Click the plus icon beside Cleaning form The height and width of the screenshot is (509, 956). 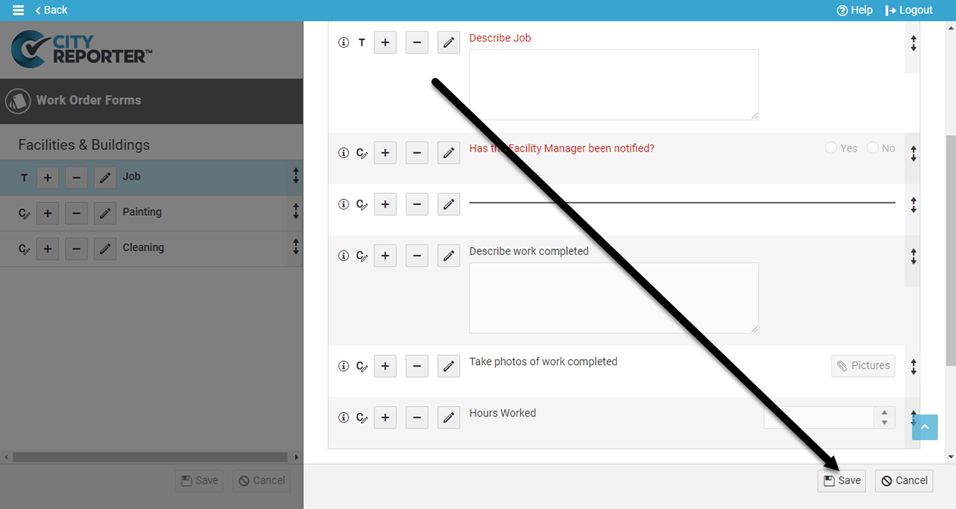pos(47,248)
